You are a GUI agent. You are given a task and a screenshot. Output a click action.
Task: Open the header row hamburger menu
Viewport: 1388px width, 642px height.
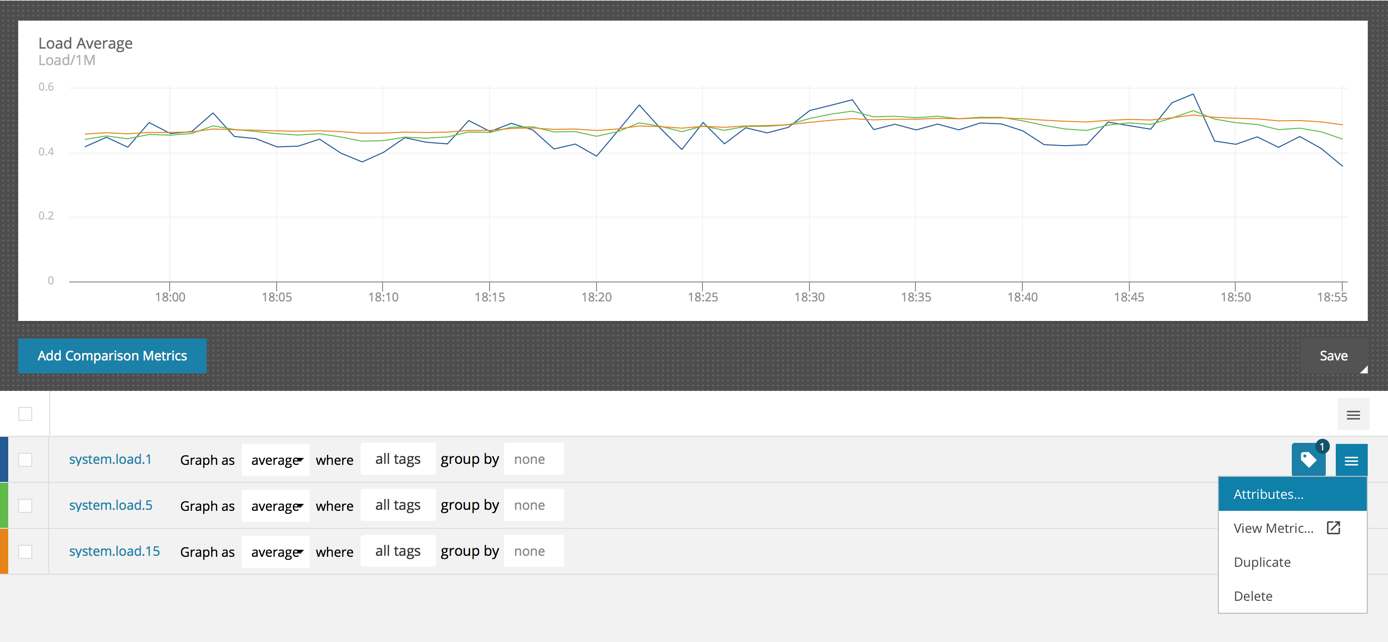click(1353, 414)
